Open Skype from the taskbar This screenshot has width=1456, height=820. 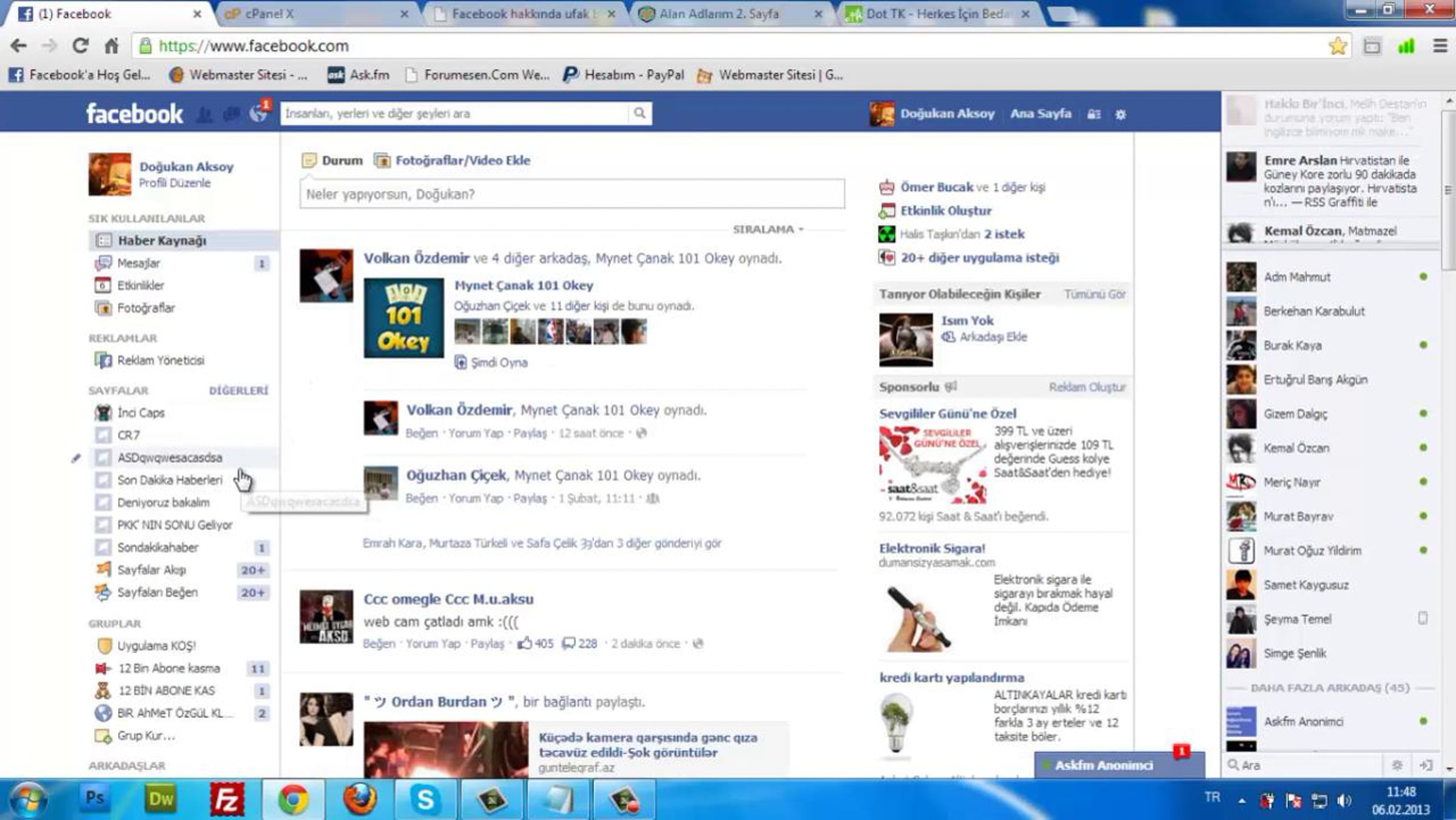425,799
